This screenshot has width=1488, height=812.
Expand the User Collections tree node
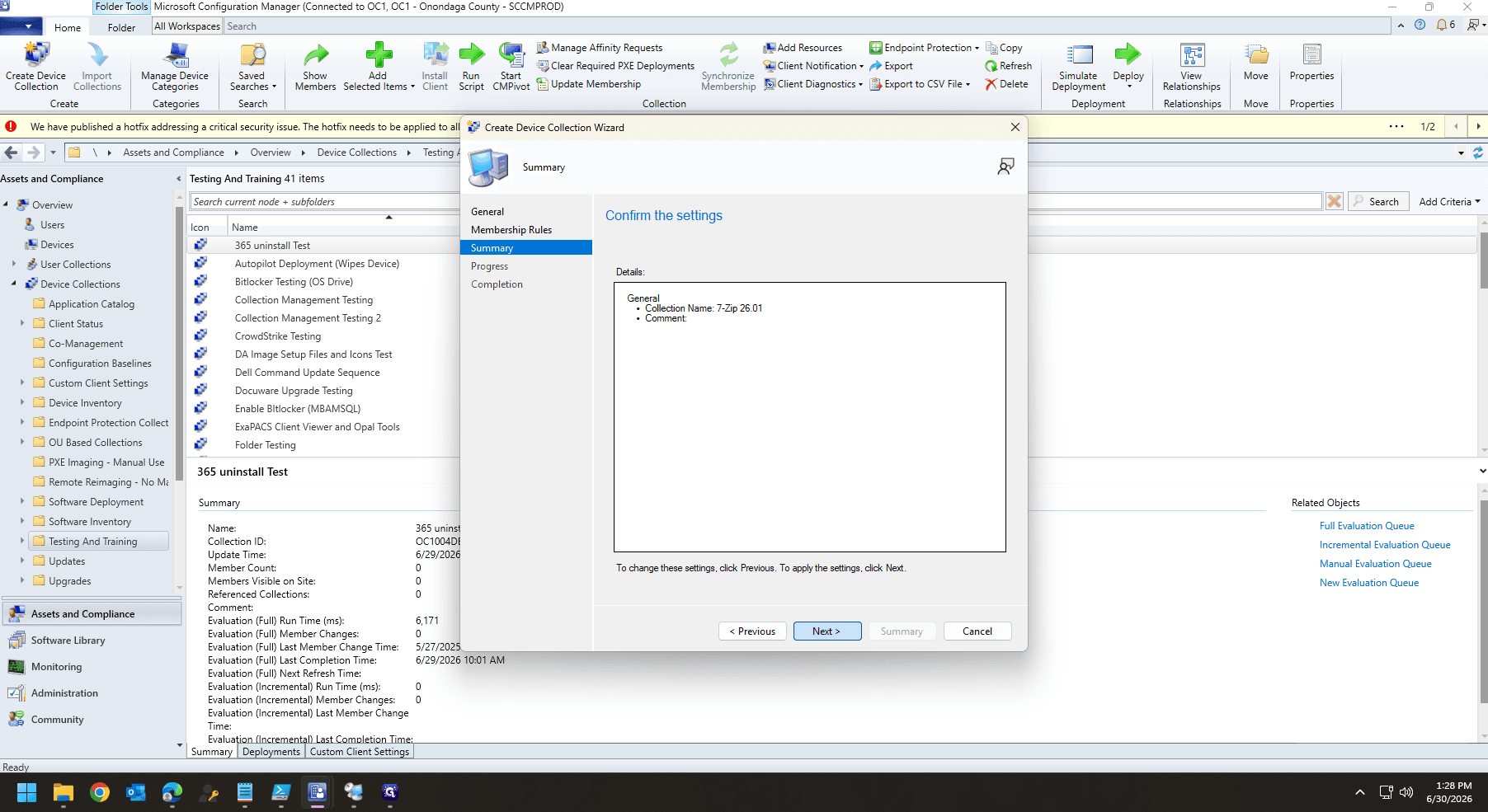(14, 264)
